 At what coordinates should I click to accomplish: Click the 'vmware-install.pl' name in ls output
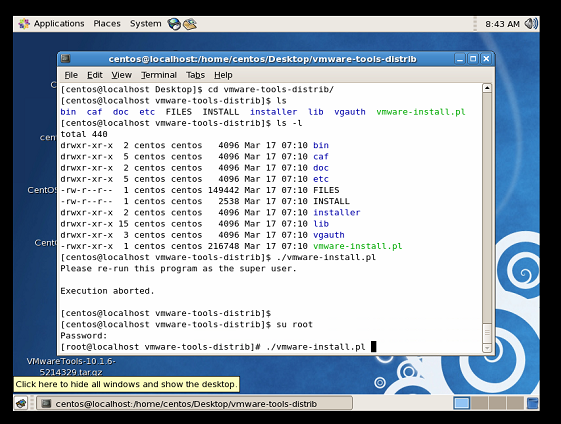pos(420,112)
